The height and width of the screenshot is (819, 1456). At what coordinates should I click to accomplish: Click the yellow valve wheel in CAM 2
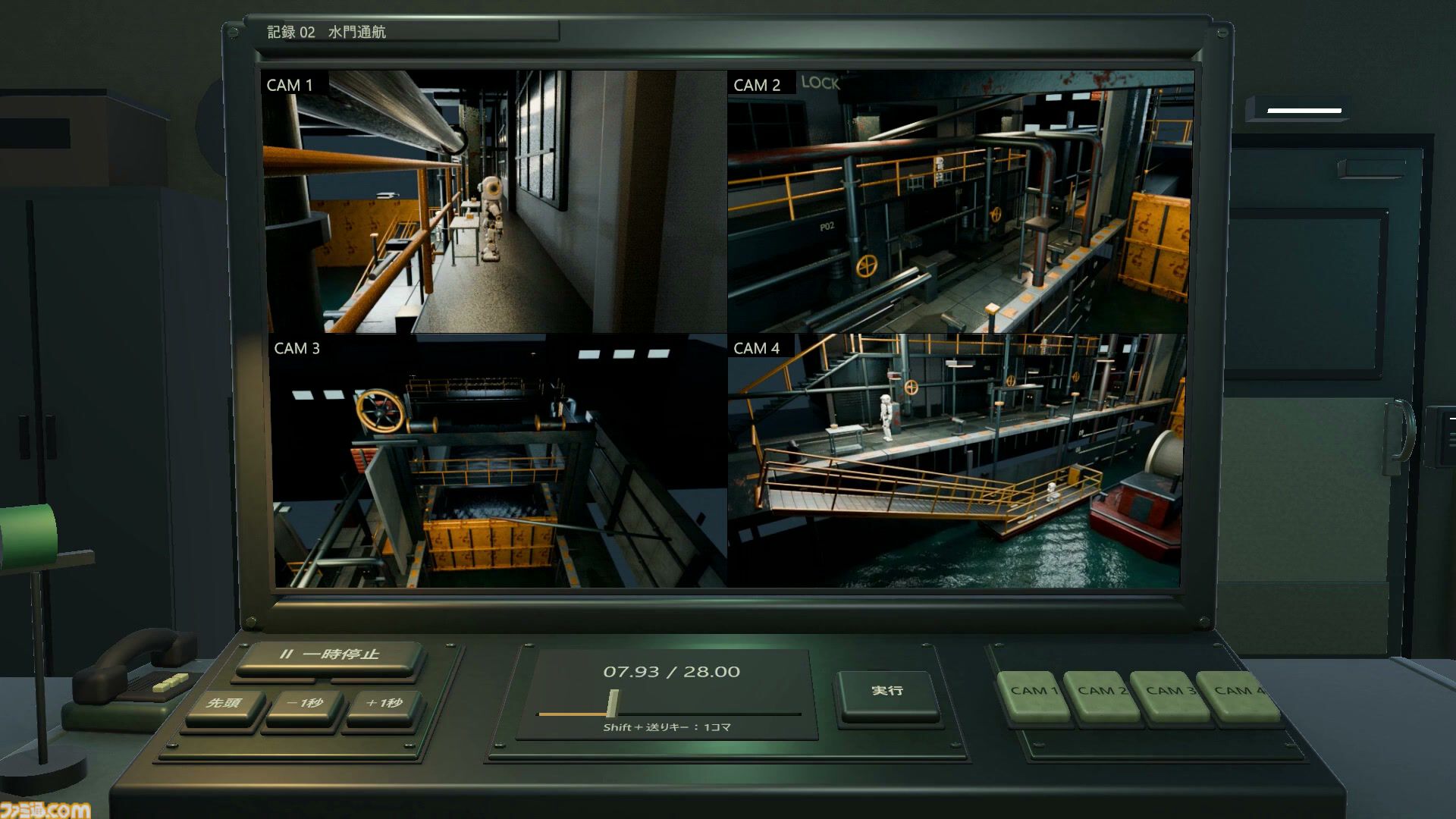pyautogui.click(x=867, y=267)
